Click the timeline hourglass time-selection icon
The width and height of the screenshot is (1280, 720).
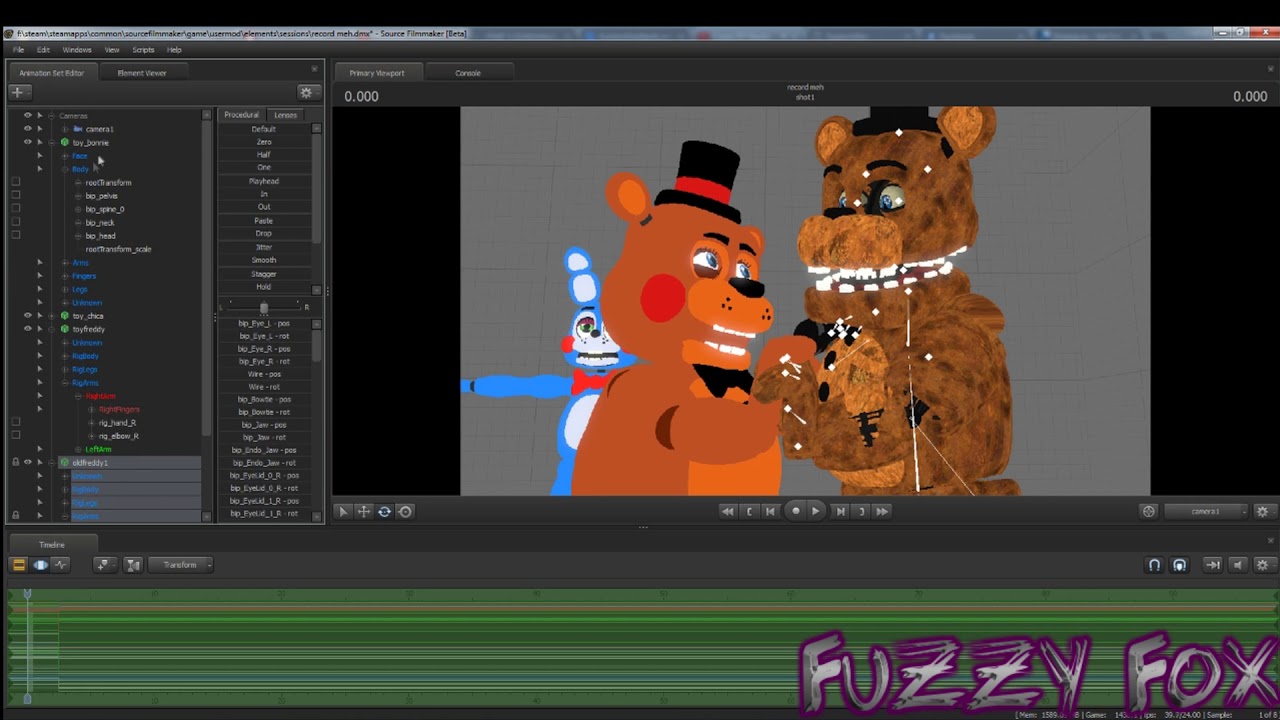133,565
